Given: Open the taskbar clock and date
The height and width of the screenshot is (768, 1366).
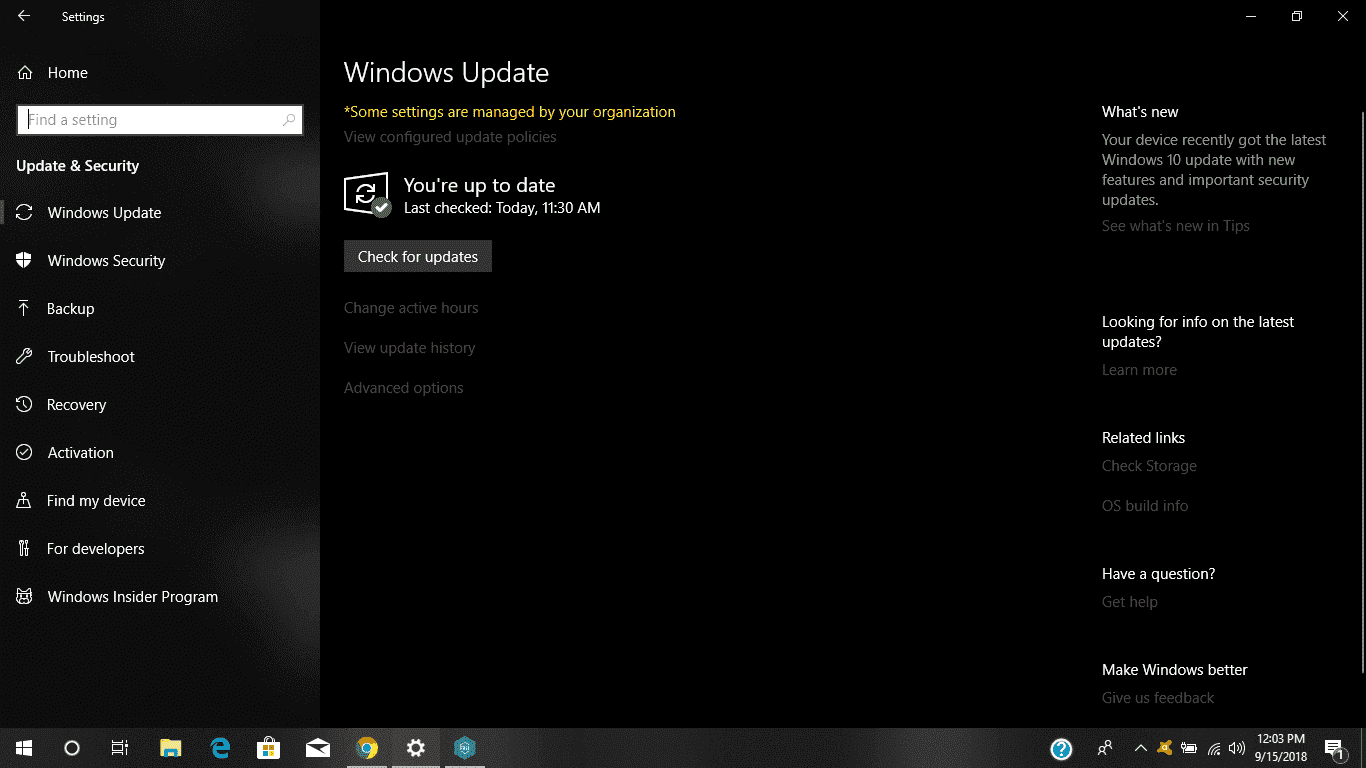Looking at the screenshot, I should [1281, 748].
